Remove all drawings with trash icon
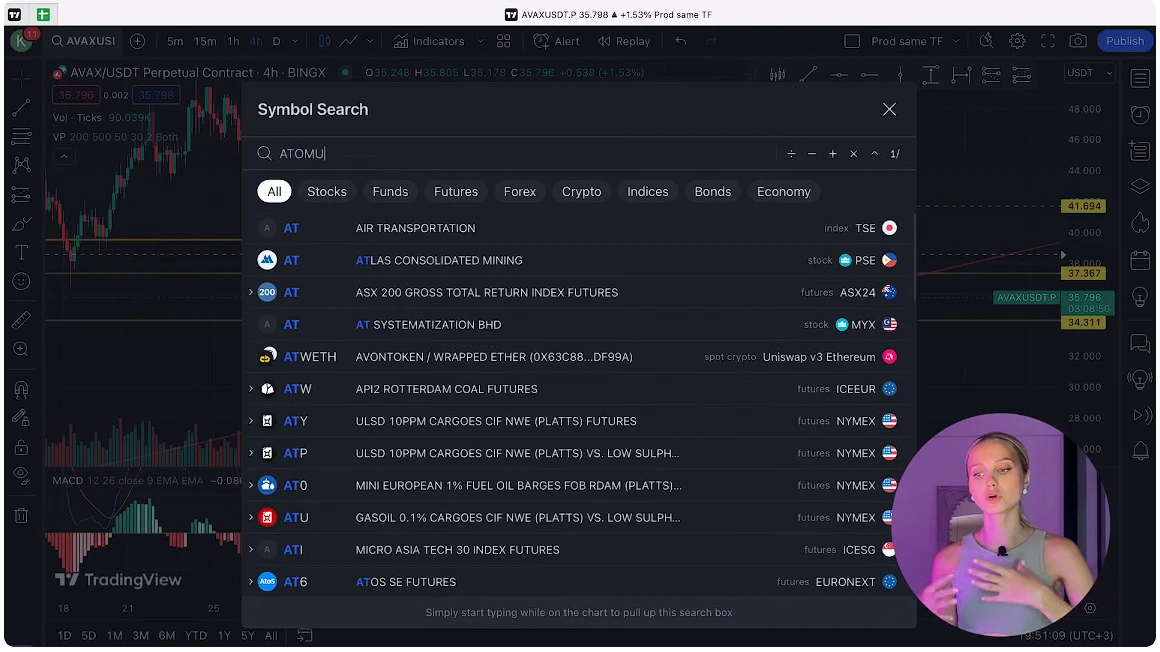 [x=20, y=515]
